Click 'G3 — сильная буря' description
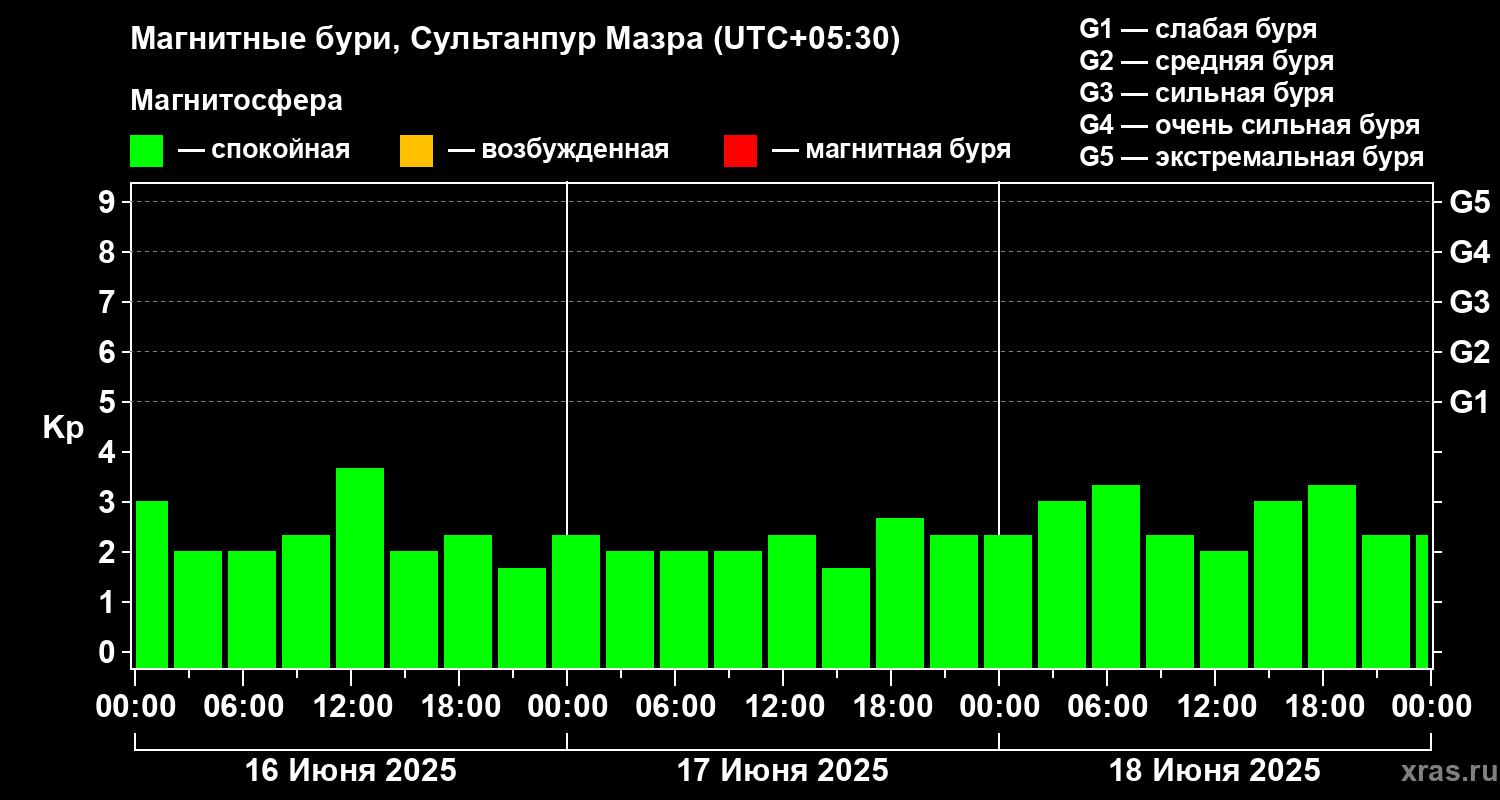Screen dimensions: 1500x800 pos(1206,93)
